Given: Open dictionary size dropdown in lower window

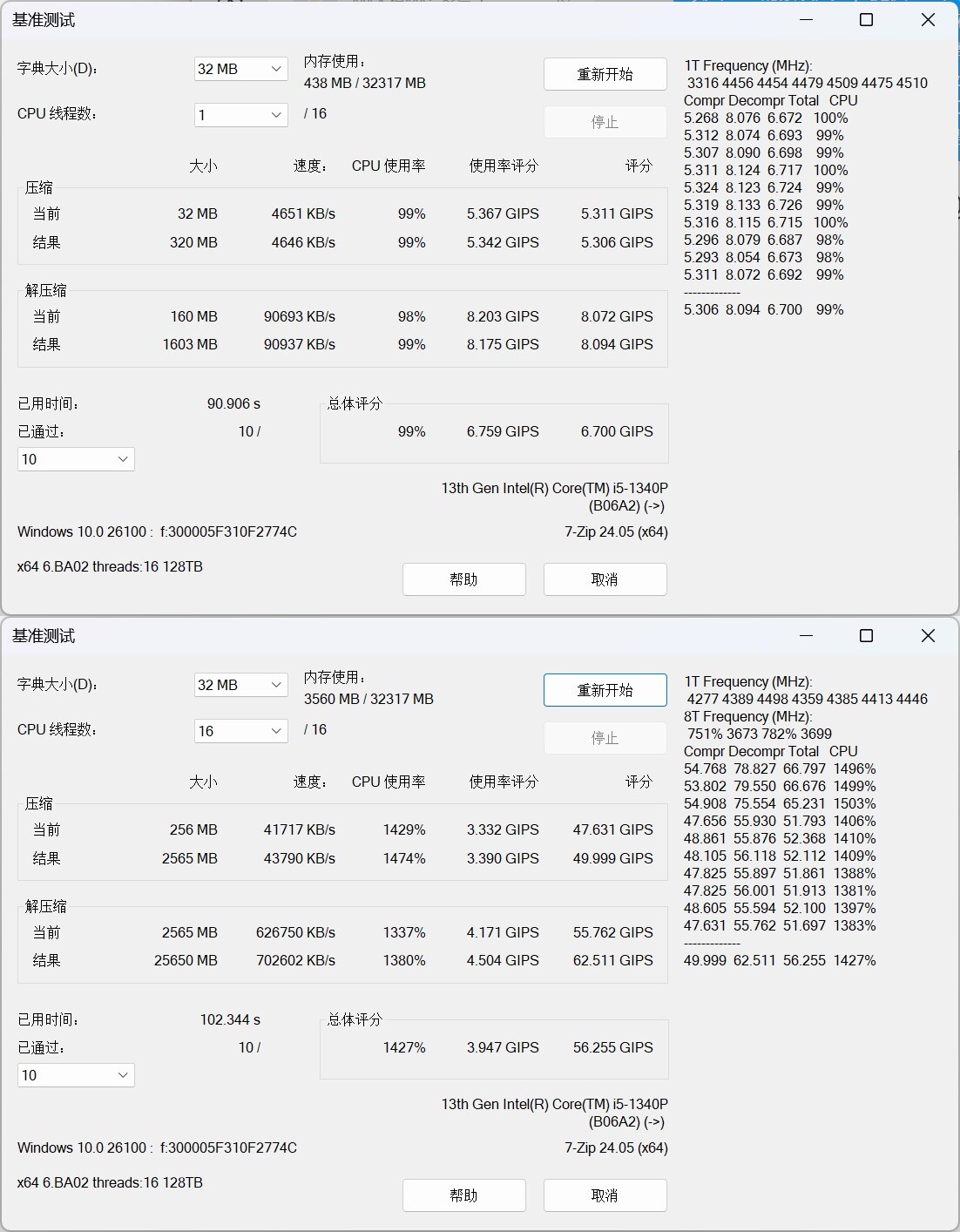Looking at the screenshot, I should click(x=241, y=685).
